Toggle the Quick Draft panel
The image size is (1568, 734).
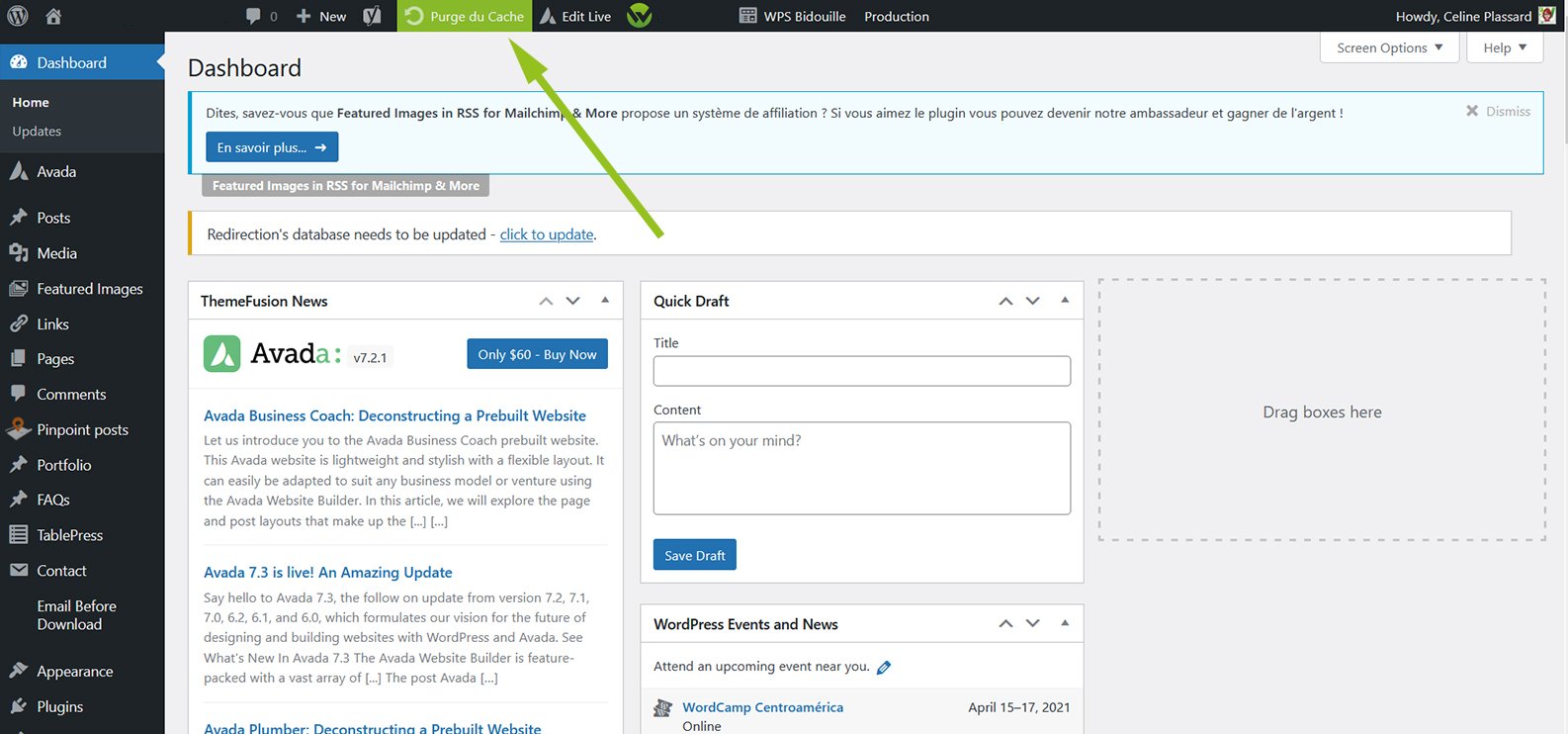point(1065,301)
